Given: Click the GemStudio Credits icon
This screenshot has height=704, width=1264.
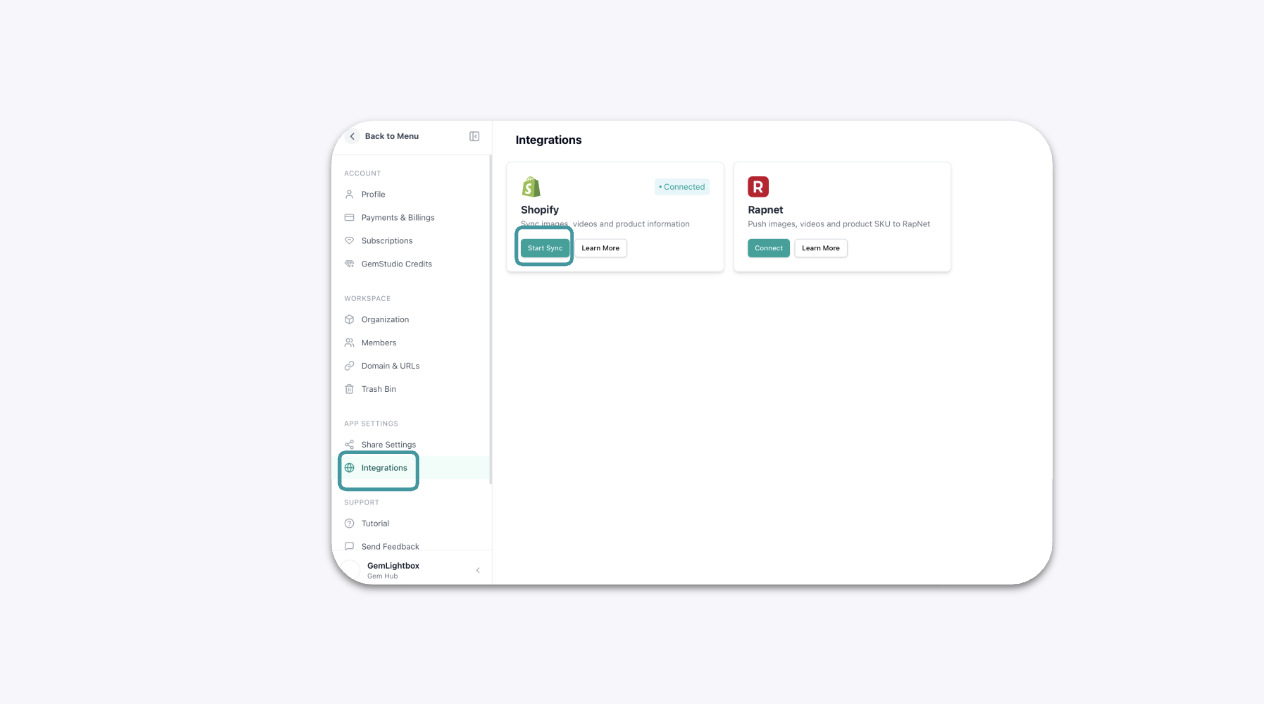Looking at the screenshot, I should pyautogui.click(x=349, y=264).
